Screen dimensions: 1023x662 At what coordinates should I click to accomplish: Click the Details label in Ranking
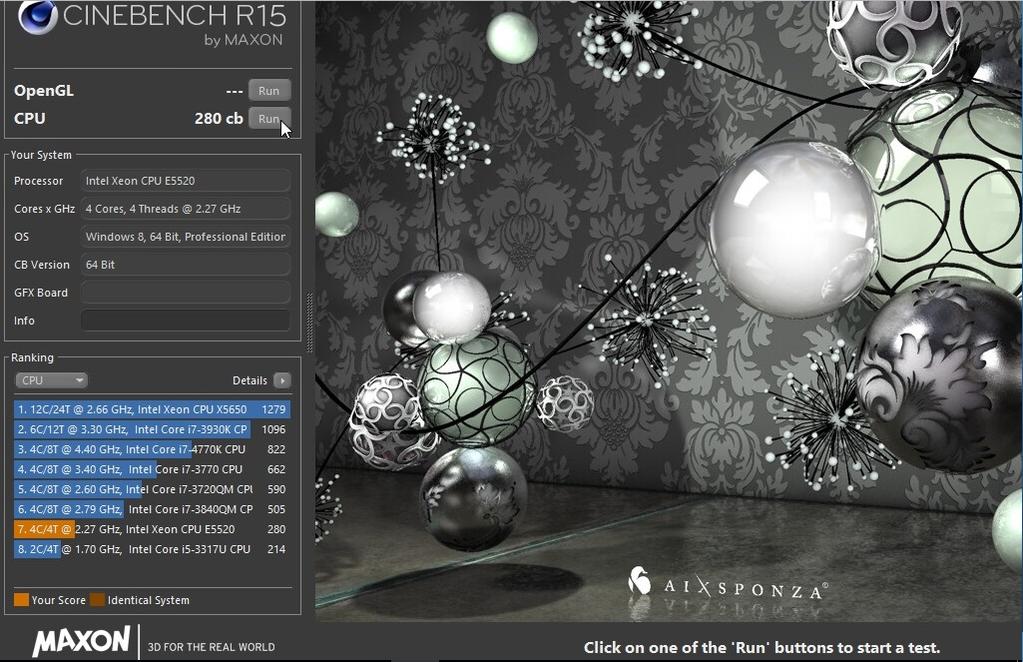click(x=250, y=380)
